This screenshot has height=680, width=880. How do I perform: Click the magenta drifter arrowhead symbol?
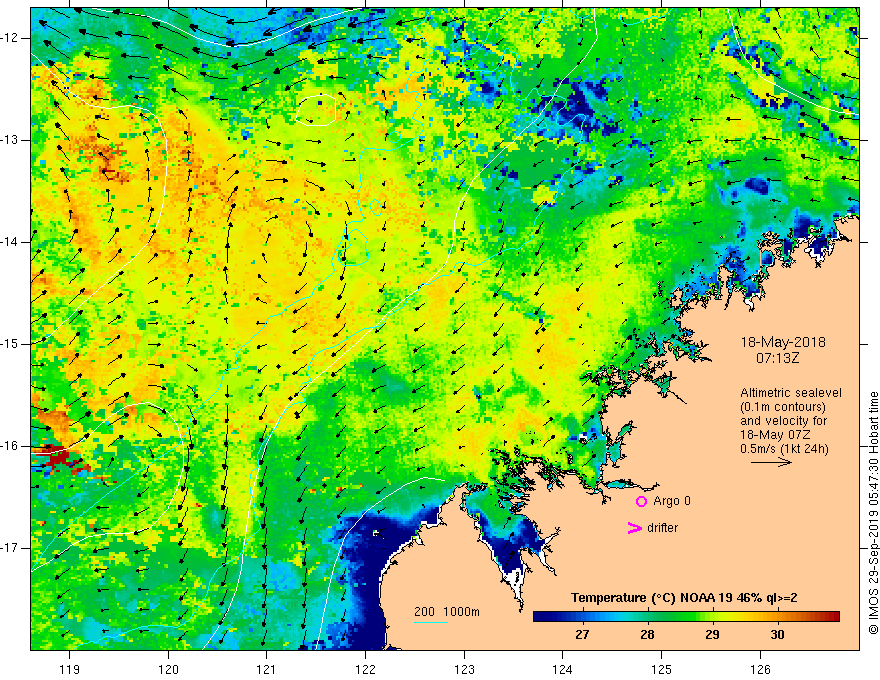pyautogui.click(x=634, y=528)
